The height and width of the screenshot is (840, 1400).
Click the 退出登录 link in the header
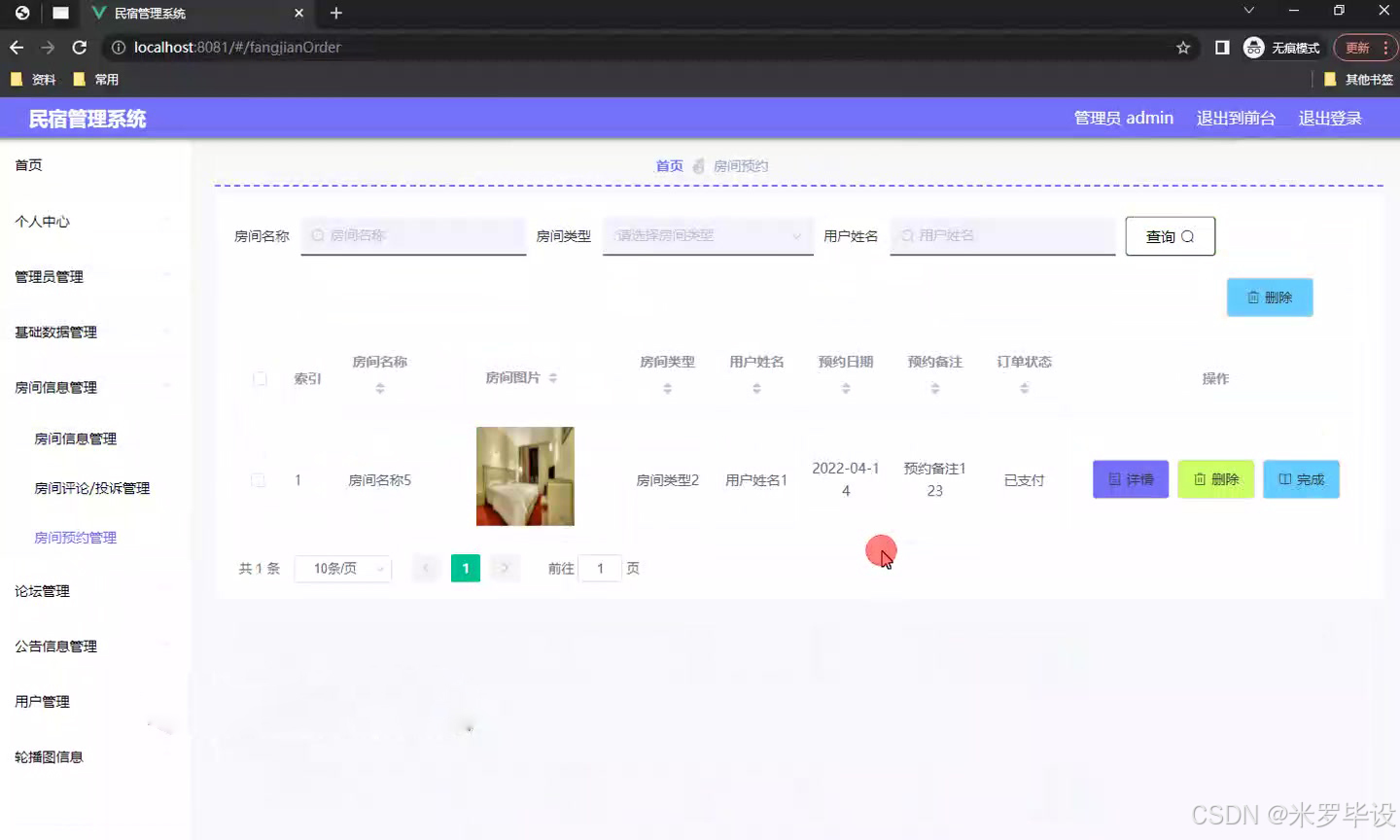click(x=1330, y=117)
